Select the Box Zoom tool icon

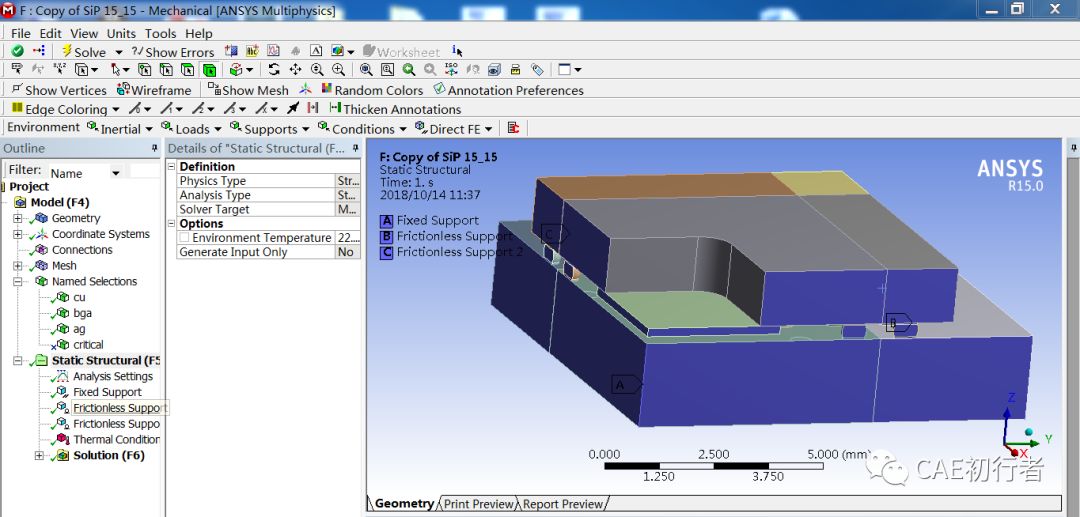(x=338, y=70)
